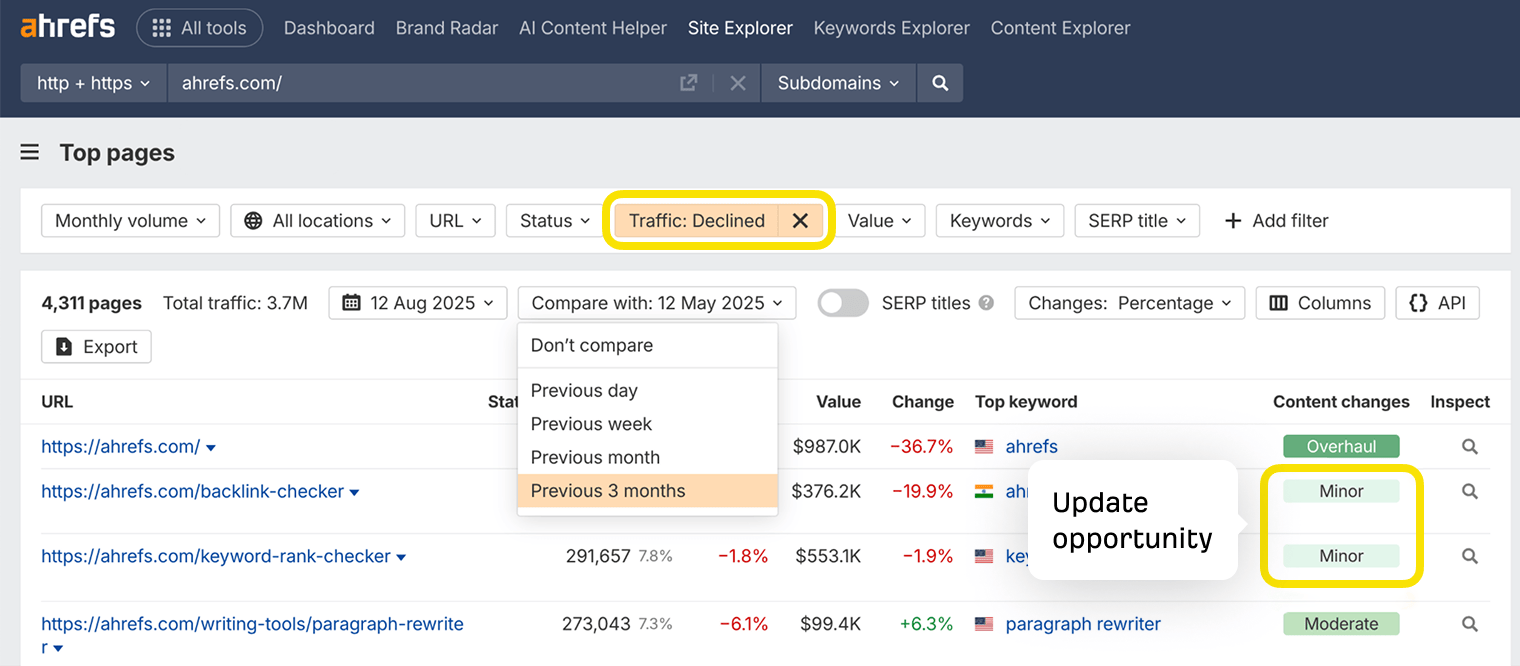Image resolution: width=1520 pixels, height=666 pixels.
Task: Open the All tools grid
Action: [199, 28]
